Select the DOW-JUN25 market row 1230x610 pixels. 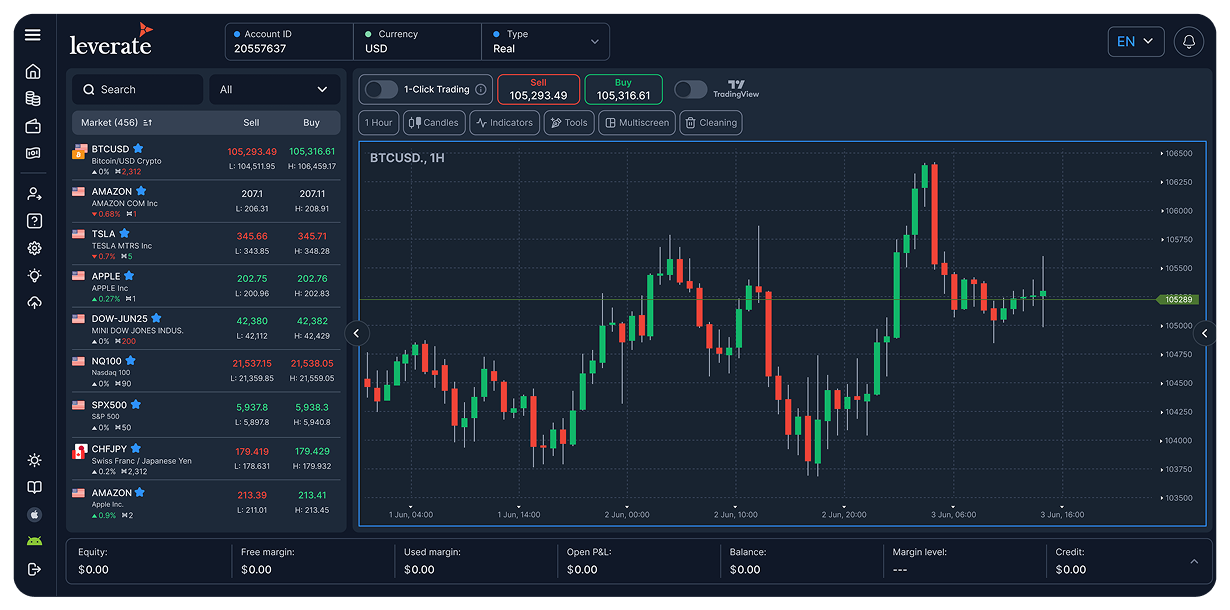tap(206, 329)
